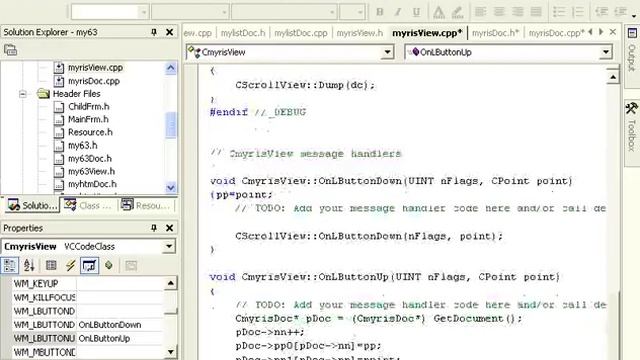This screenshot has height=360, width=640.
Task: Select Resource.h file
Action: click(90, 133)
